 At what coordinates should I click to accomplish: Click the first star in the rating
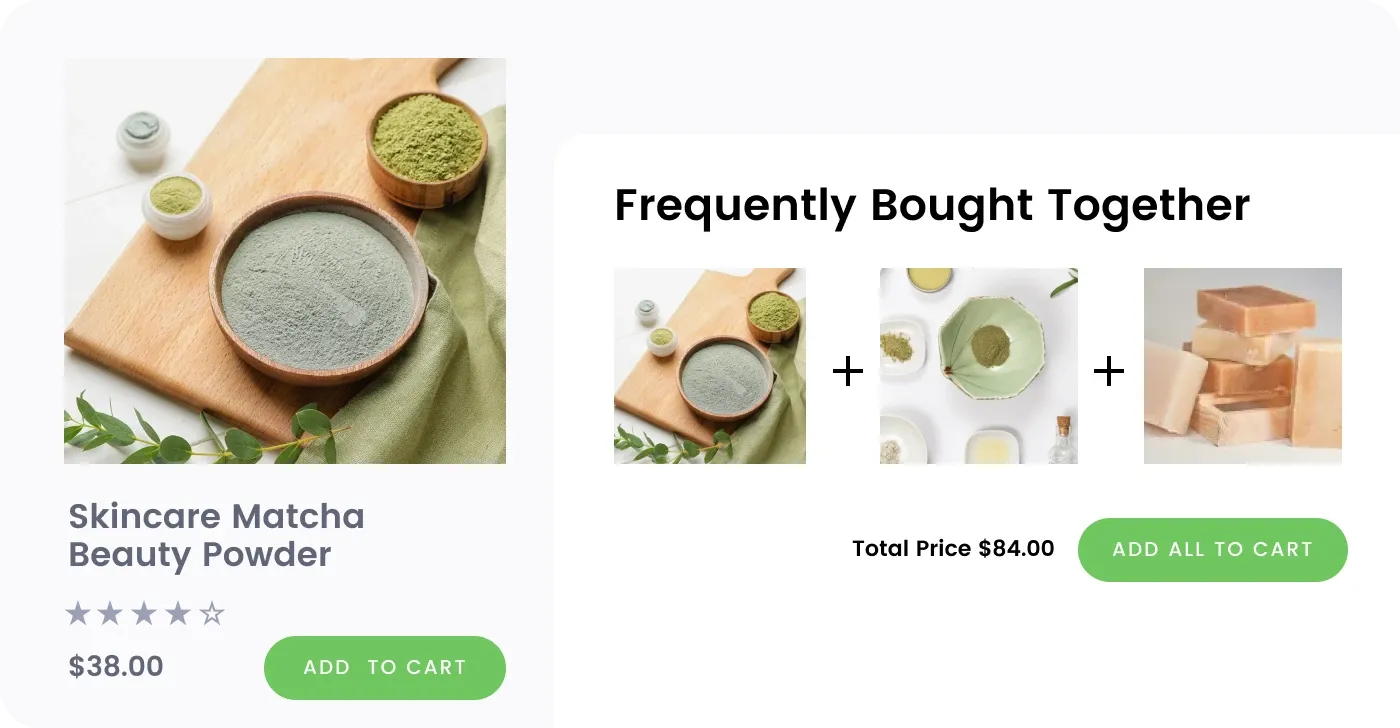click(79, 613)
